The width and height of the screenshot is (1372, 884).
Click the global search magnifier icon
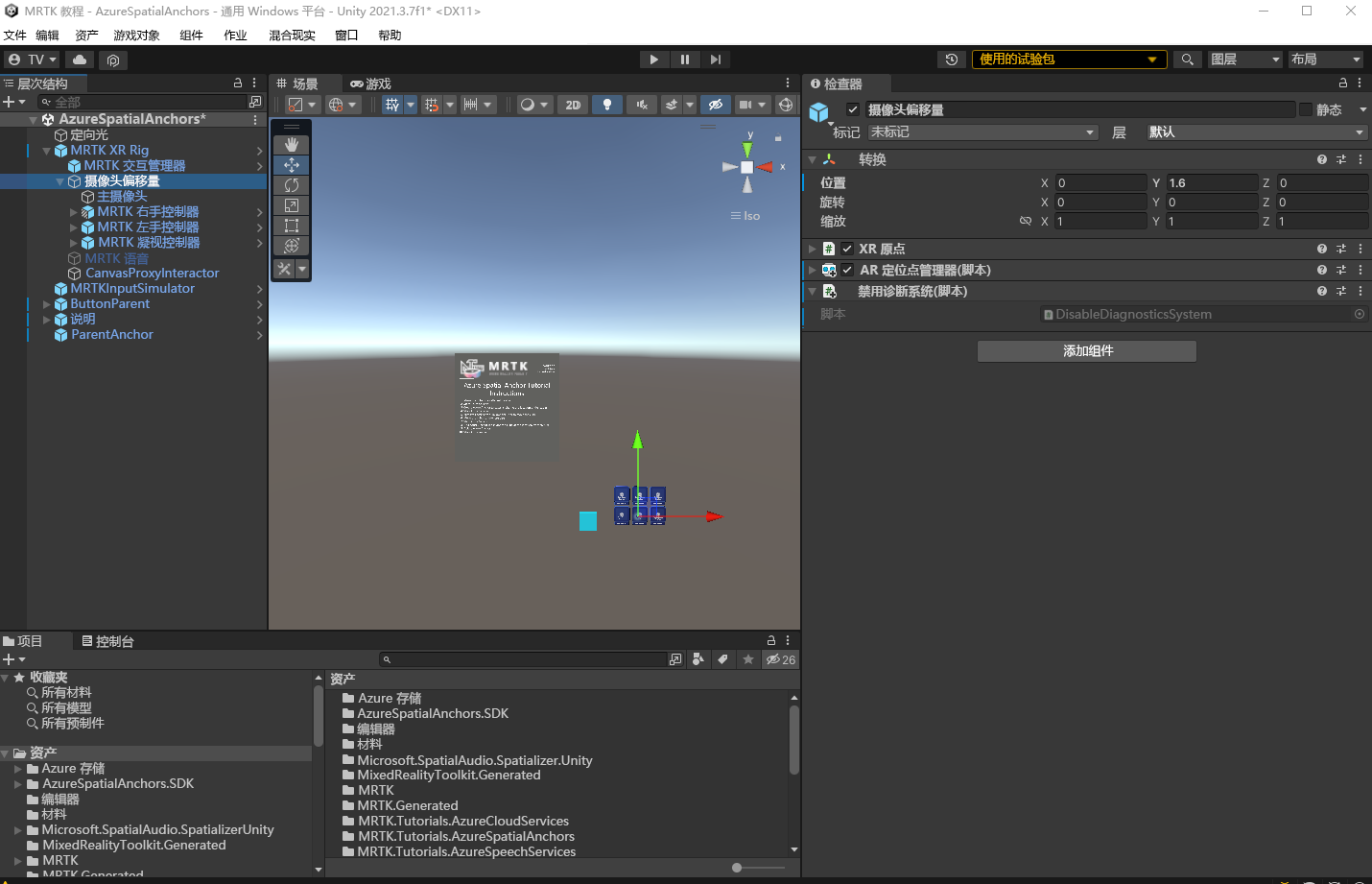[x=1188, y=60]
